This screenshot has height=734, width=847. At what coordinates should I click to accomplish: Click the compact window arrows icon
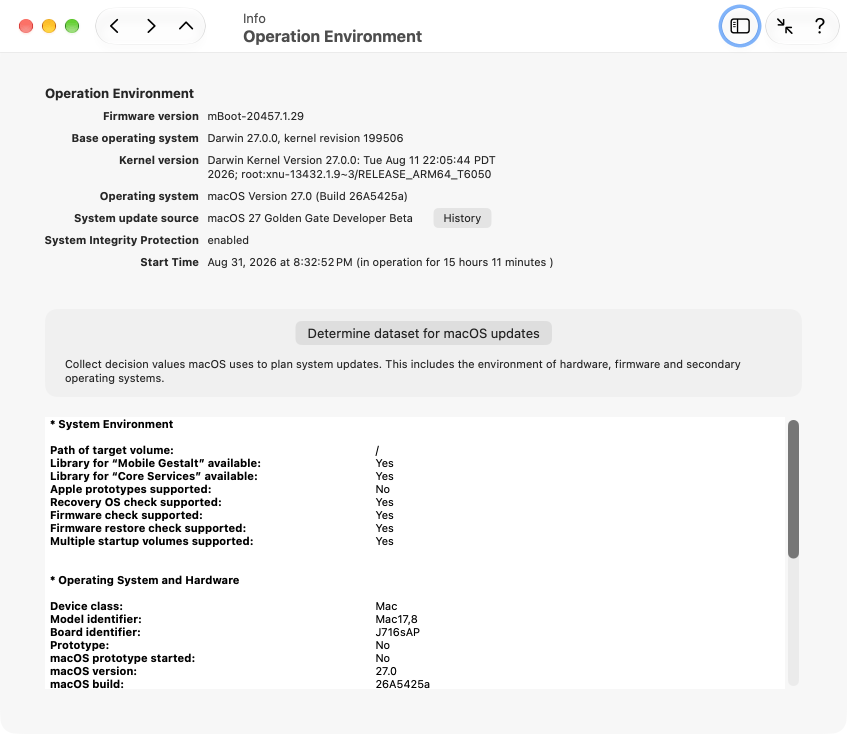point(784,26)
